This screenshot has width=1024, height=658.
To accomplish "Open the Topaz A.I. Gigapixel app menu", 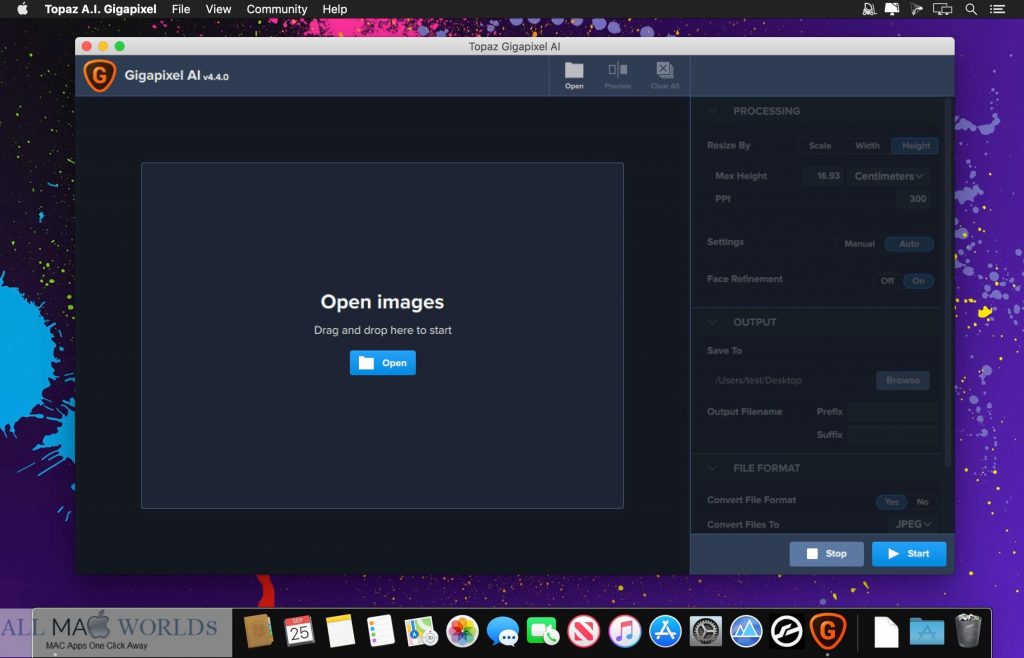I will click(x=101, y=9).
